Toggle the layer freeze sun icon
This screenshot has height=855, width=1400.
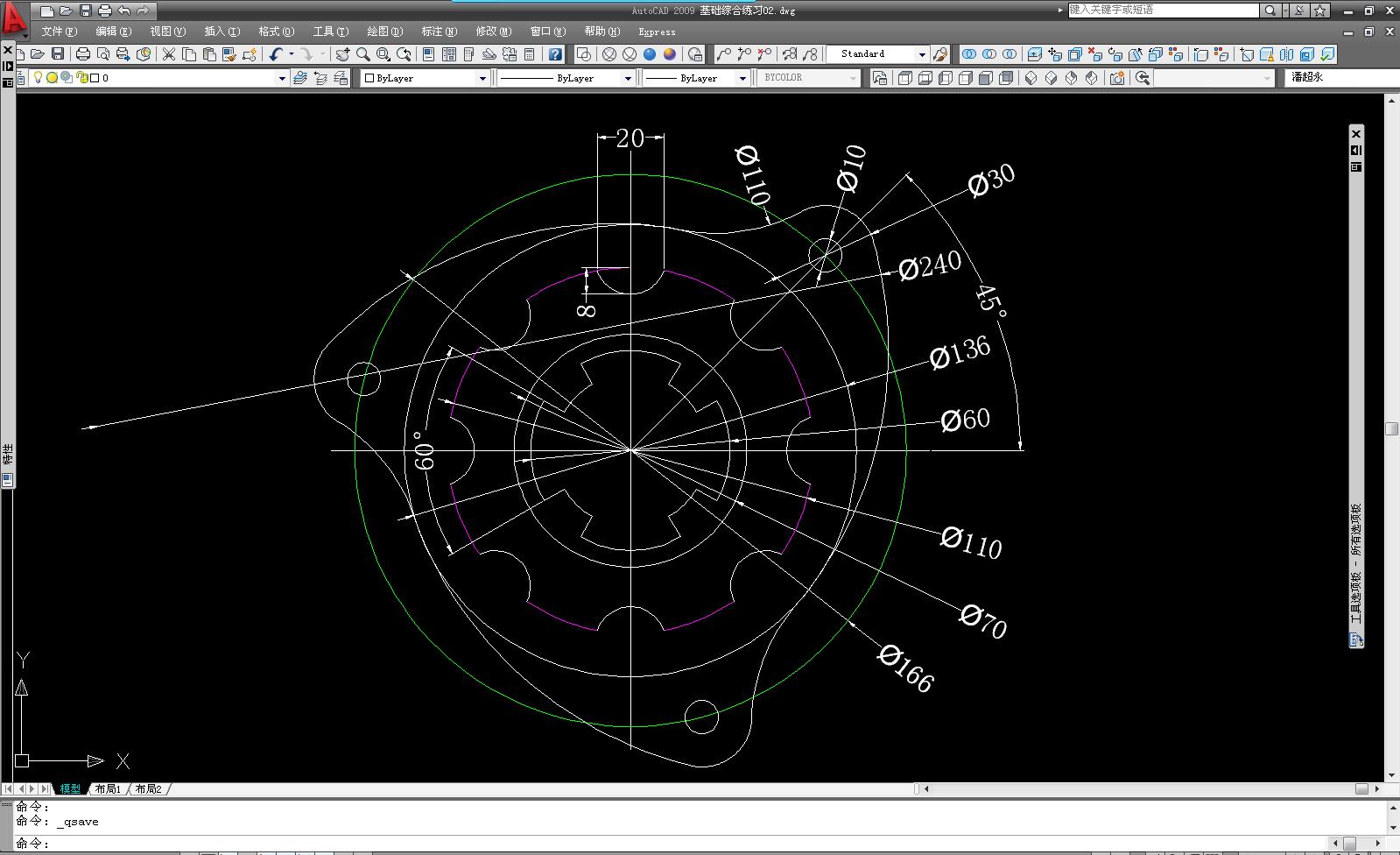tap(52, 78)
